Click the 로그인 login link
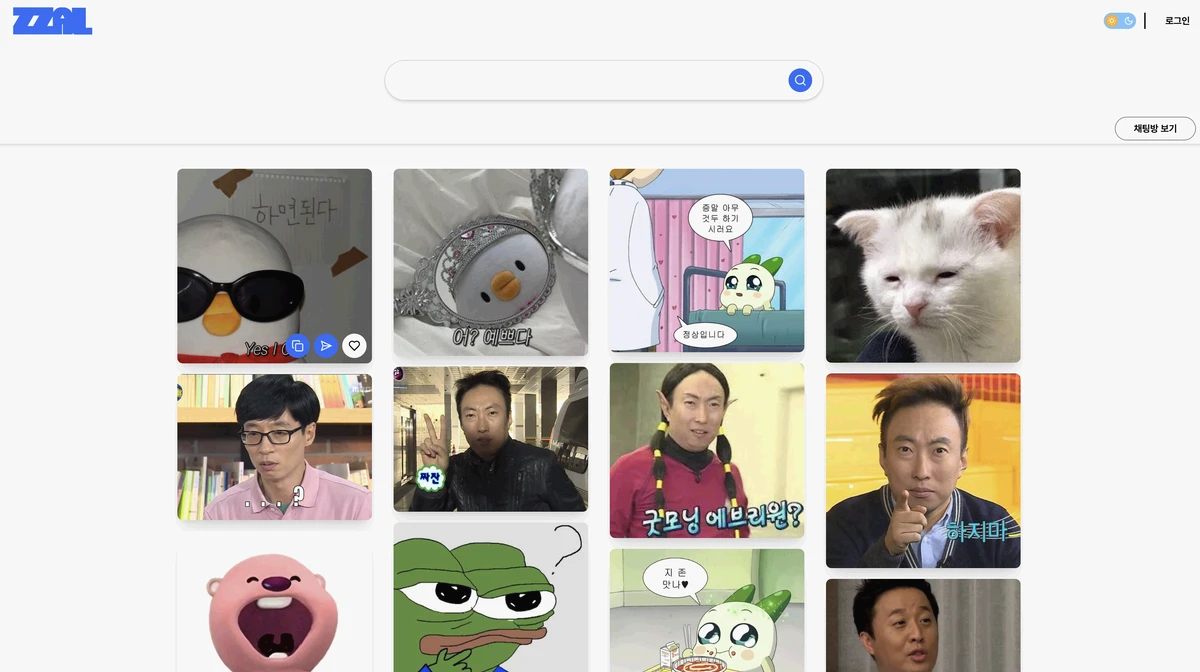Screen dimensions: 1200x672 (x=1177, y=21)
